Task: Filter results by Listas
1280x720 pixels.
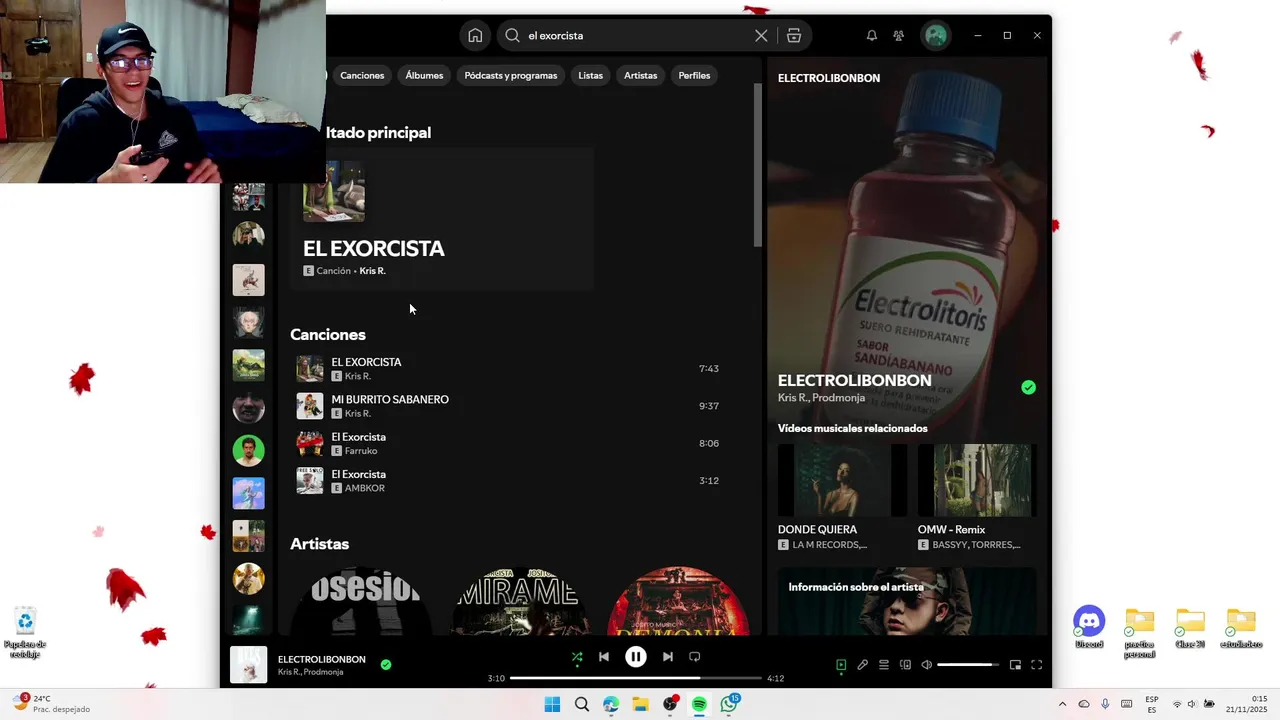Action: (x=591, y=76)
